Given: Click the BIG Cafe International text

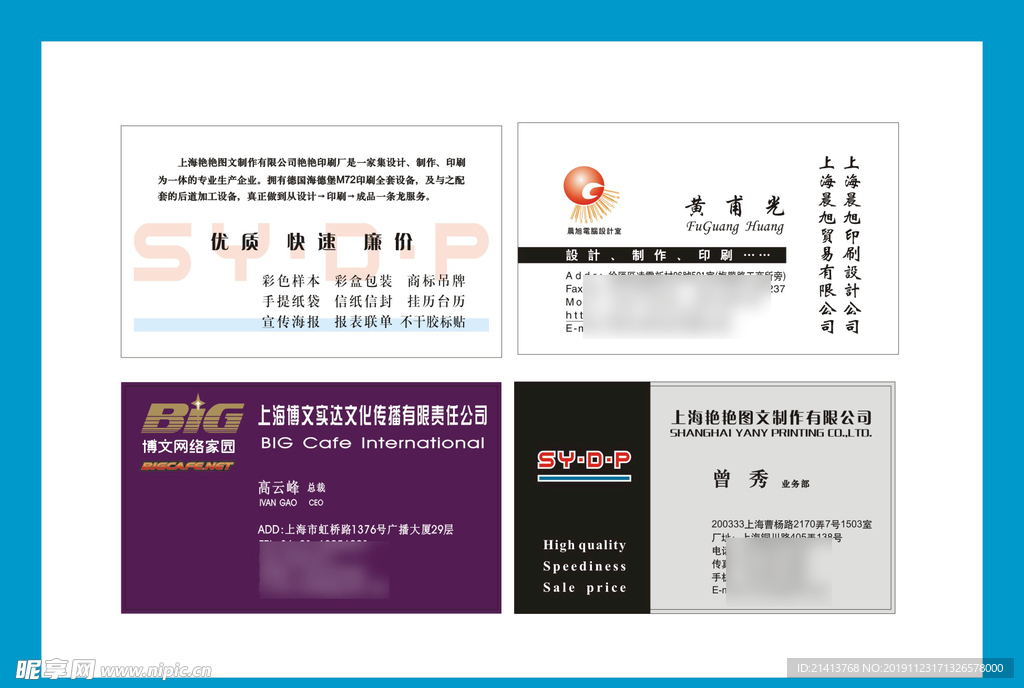Looking at the screenshot, I should [372, 443].
